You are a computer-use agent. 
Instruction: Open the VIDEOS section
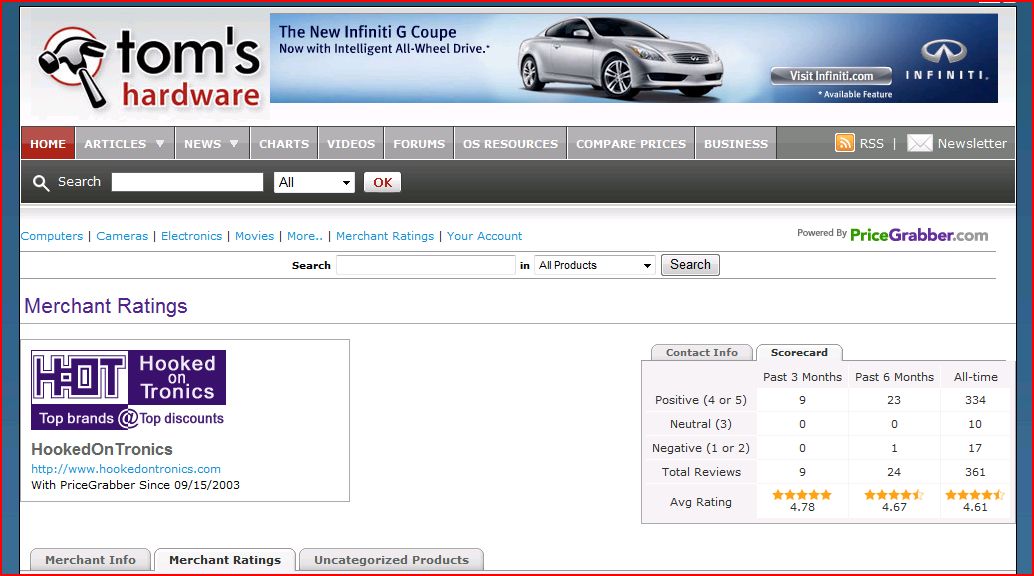click(351, 143)
